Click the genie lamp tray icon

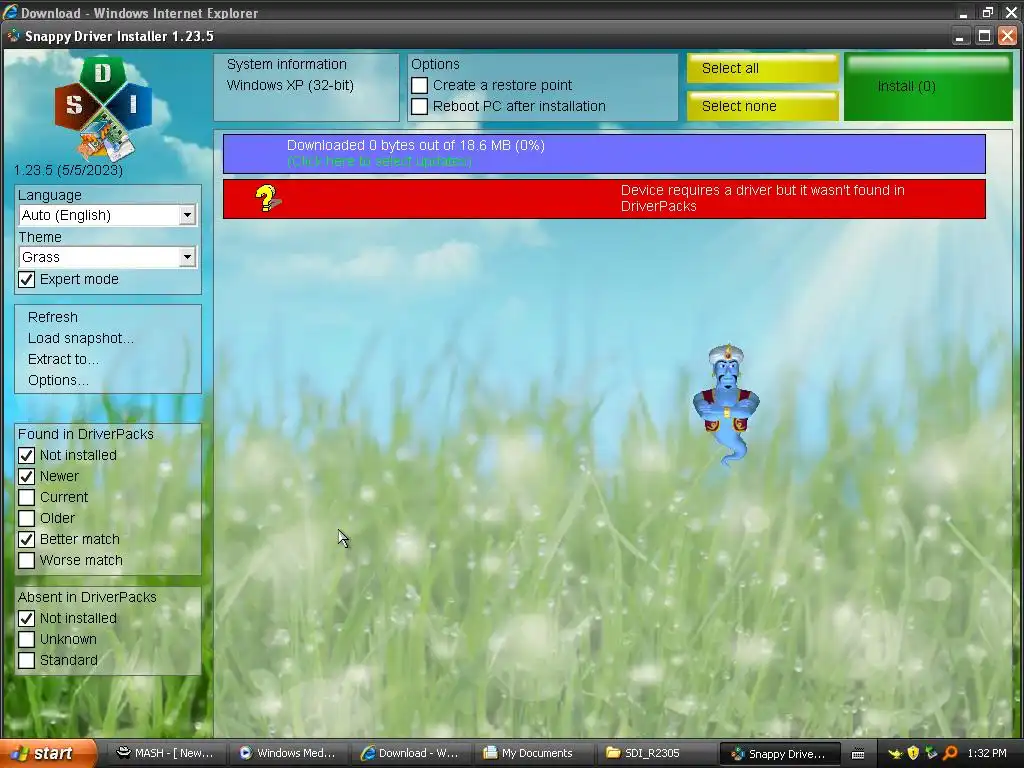tap(894, 754)
